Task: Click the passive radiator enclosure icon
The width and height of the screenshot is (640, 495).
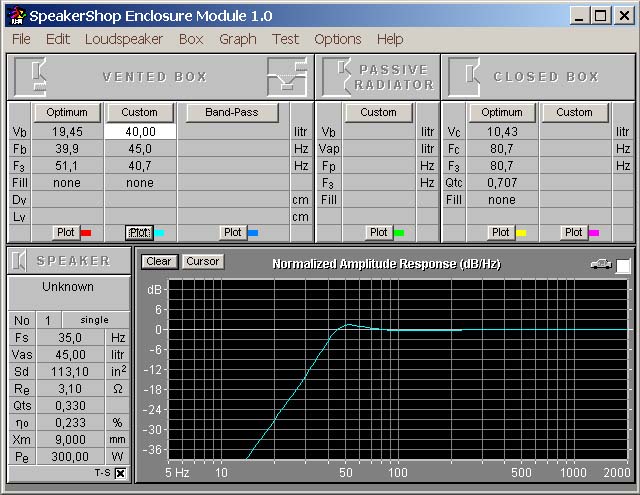Action: click(337, 77)
